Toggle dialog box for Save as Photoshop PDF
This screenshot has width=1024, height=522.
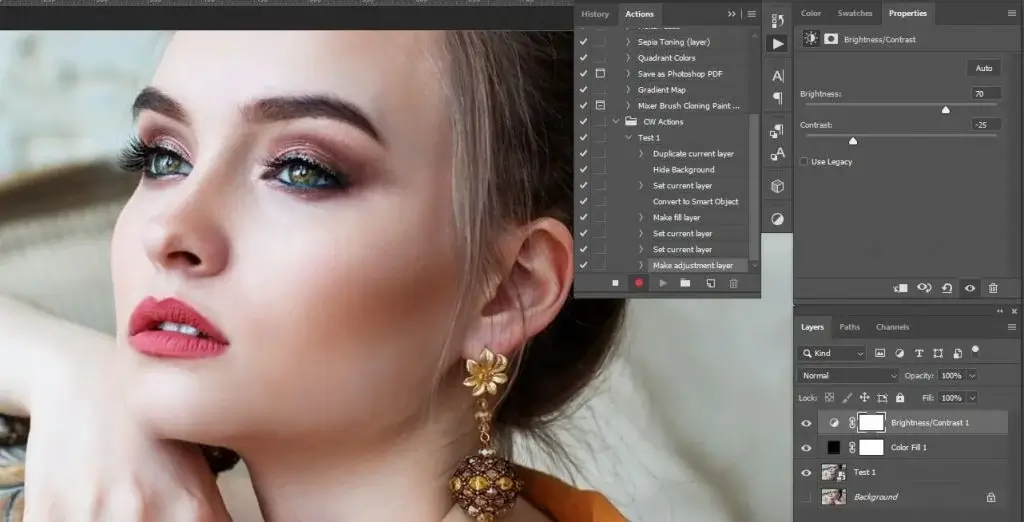[x=600, y=74]
